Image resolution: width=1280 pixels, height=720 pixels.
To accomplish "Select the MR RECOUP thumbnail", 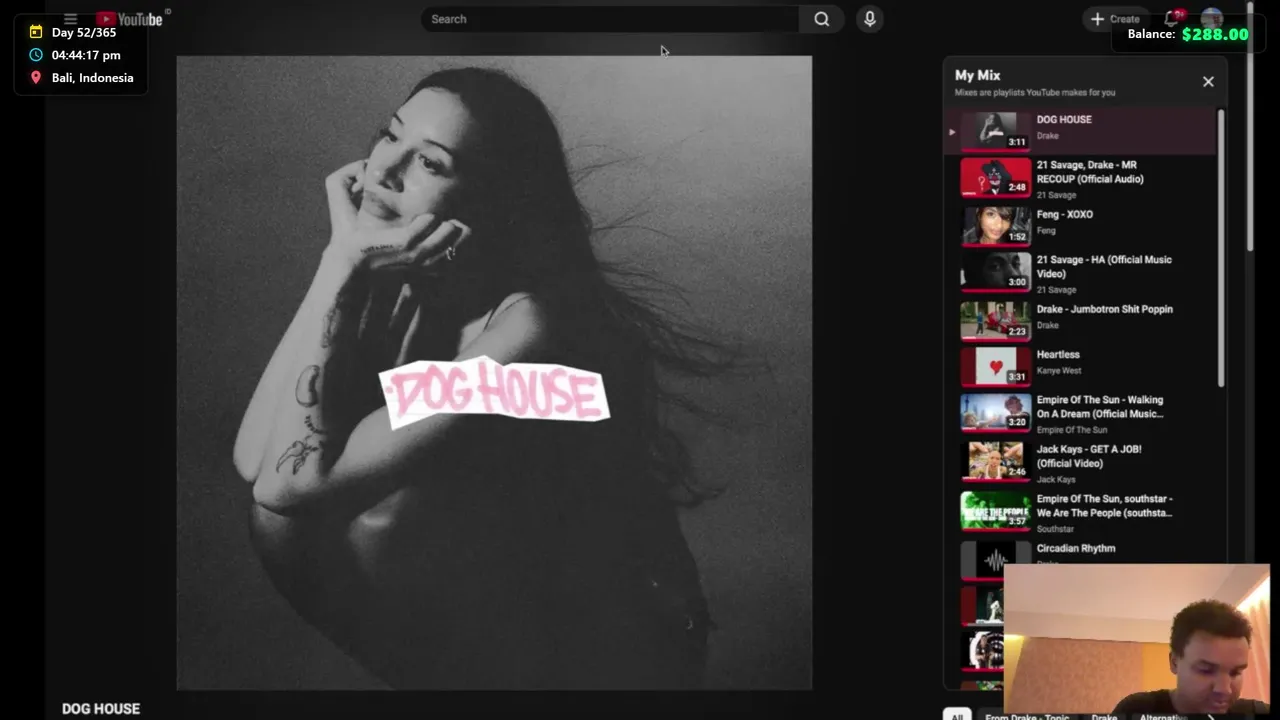I will click(x=995, y=177).
